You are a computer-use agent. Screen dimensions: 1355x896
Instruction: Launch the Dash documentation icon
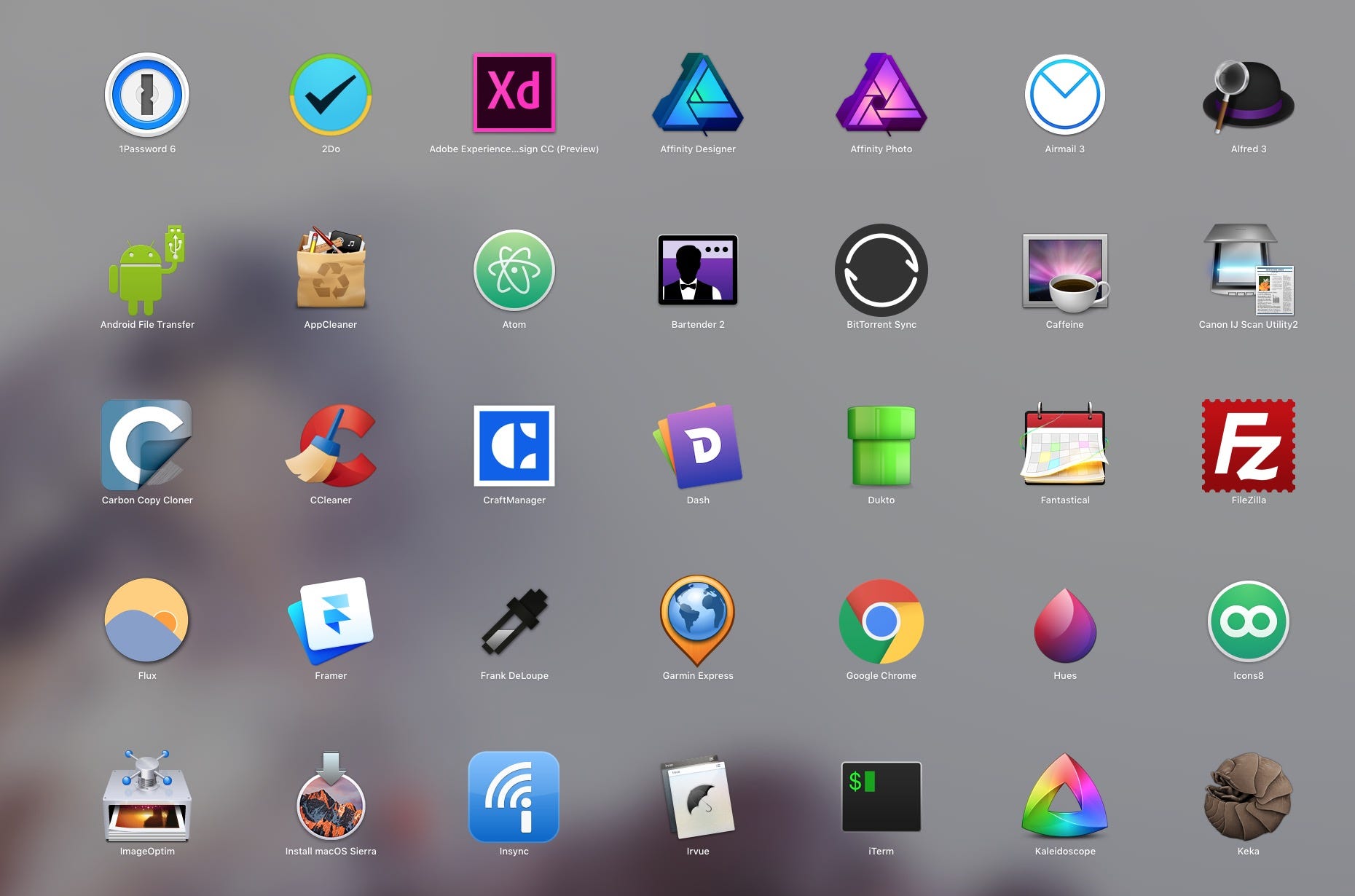pos(698,446)
